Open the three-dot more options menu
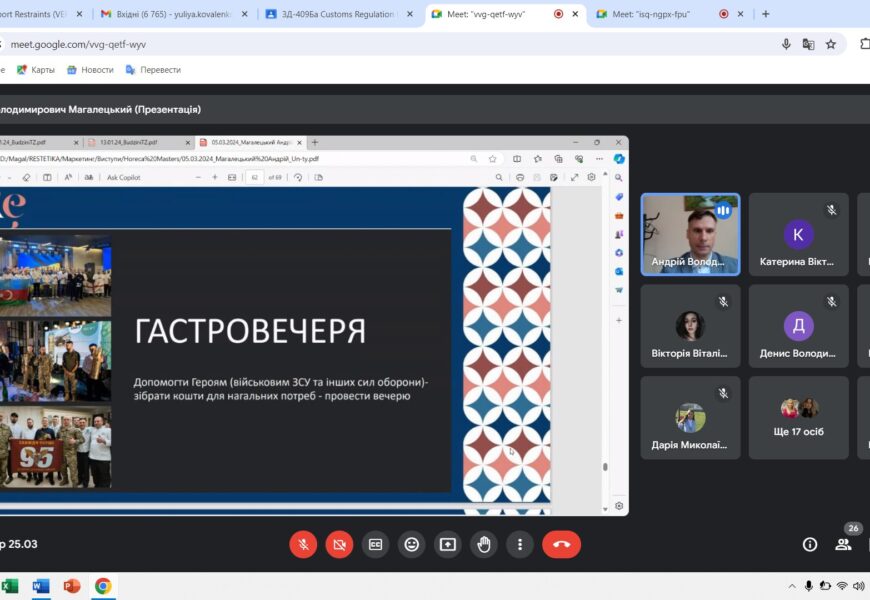870x600 pixels. point(520,544)
